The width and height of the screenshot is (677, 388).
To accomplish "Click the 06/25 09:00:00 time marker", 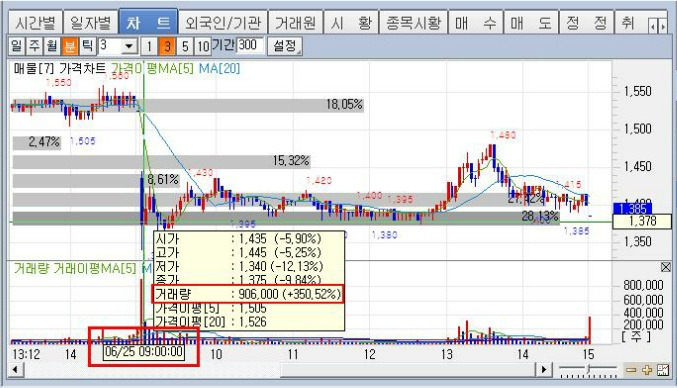I will (144, 352).
